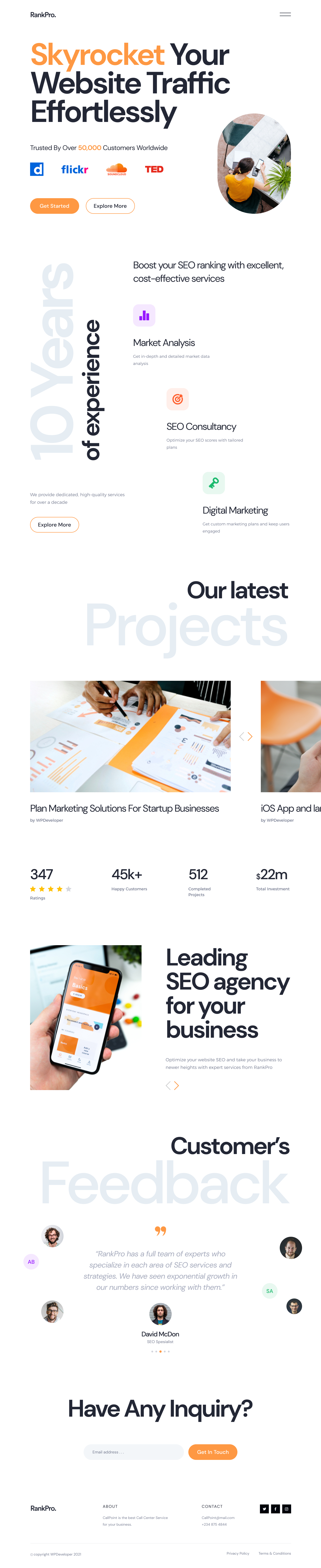Open the Terms & Conditions link
This screenshot has width=321, height=1568.
275,1553
